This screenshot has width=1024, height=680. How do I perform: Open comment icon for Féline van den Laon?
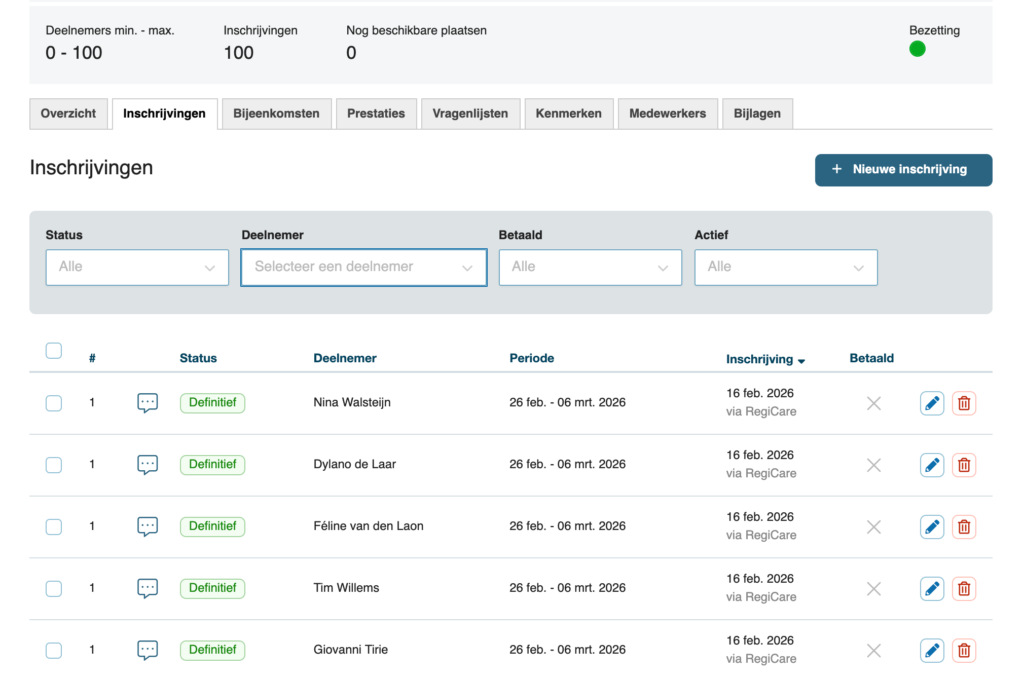pyautogui.click(x=147, y=526)
